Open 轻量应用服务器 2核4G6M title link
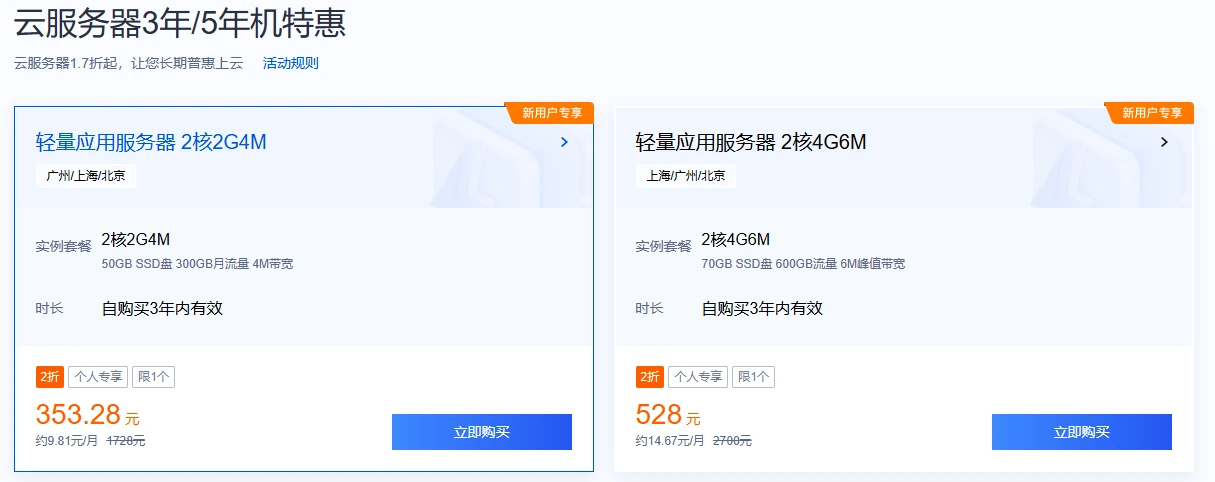This screenshot has height=482, width=1215. (751, 142)
